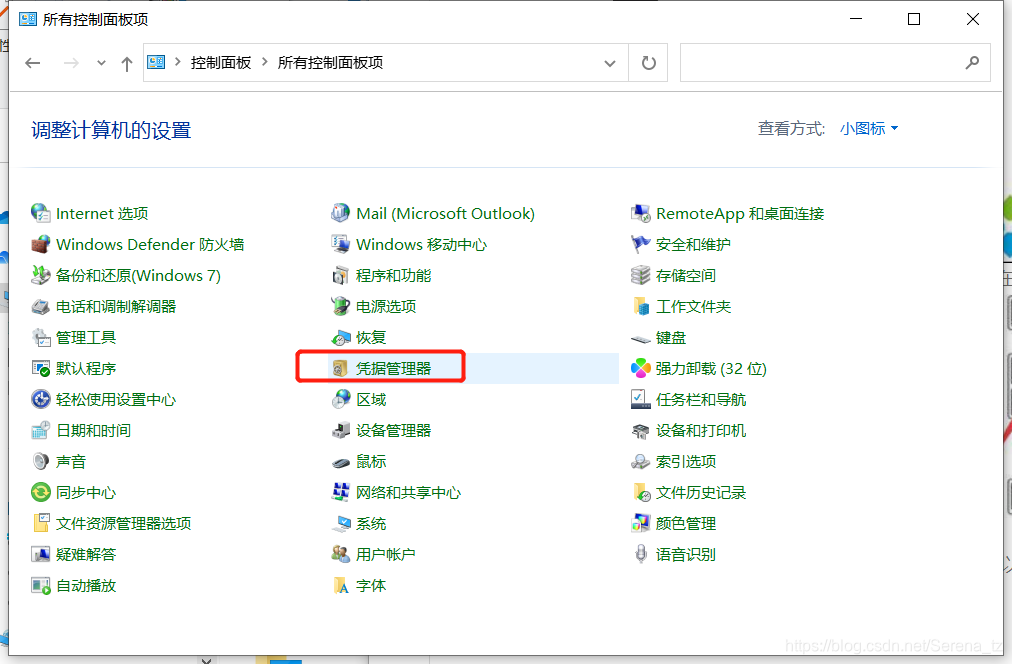Image resolution: width=1012 pixels, height=664 pixels.
Task: Open the 同步中心 icon
Action: click(41, 492)
